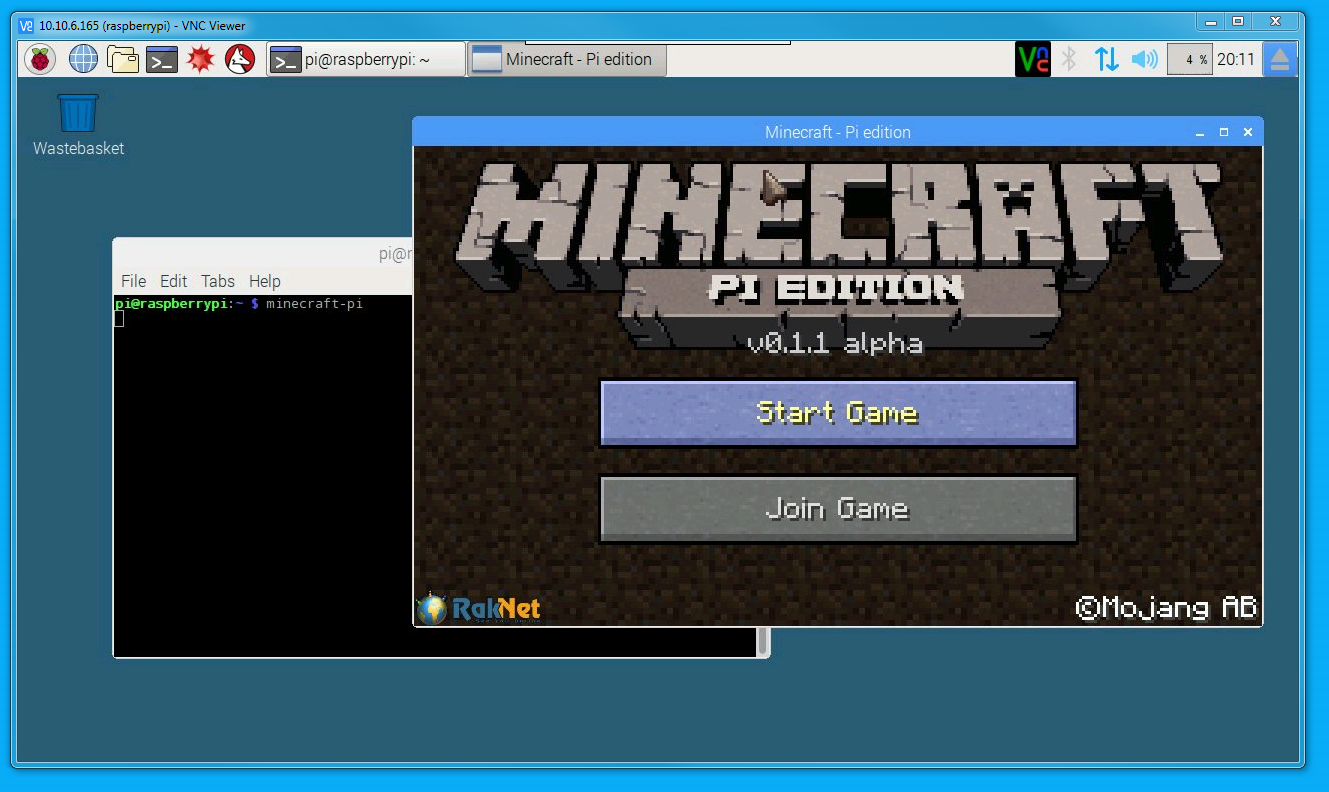1329x792 pixels.
Task: Open the Bluetooth tray icon
Action: coord(1069,60)
